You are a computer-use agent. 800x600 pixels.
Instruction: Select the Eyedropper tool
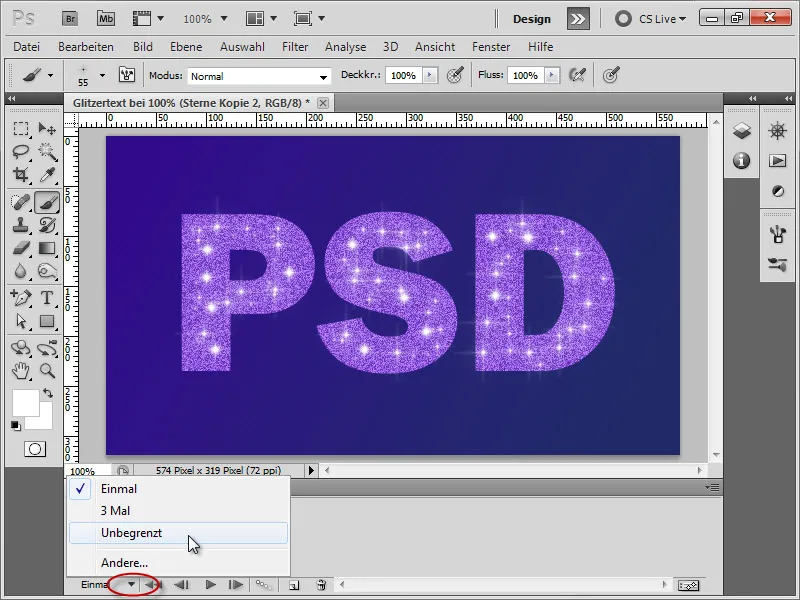[47, 175]
